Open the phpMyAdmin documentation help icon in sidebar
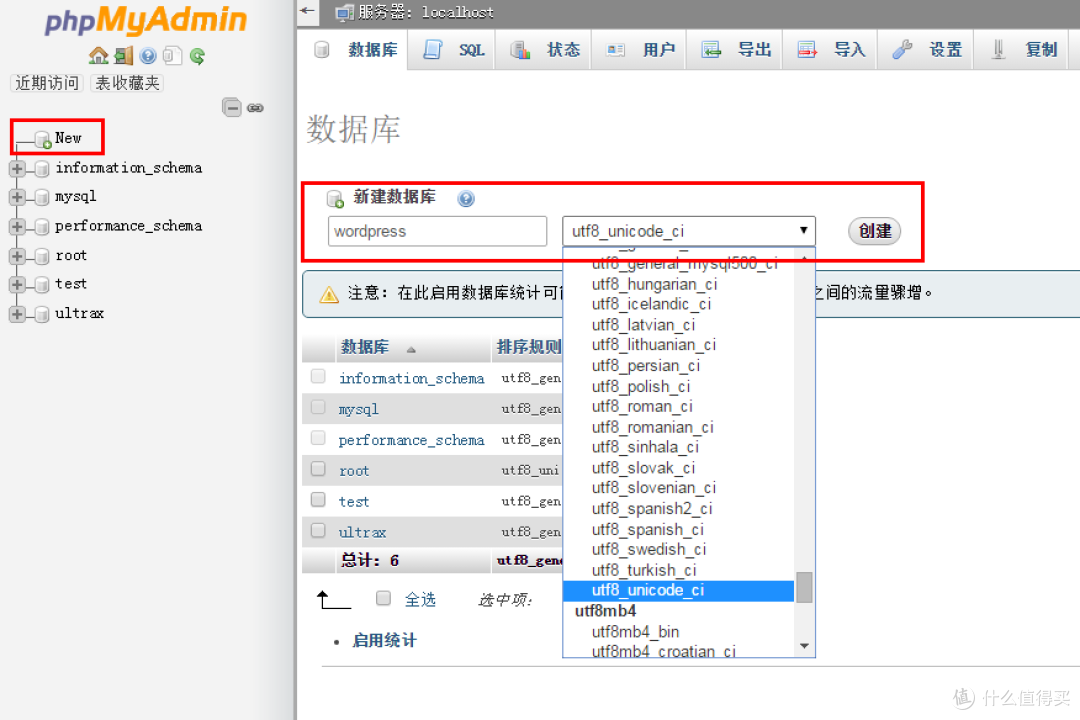 (147, 56)
